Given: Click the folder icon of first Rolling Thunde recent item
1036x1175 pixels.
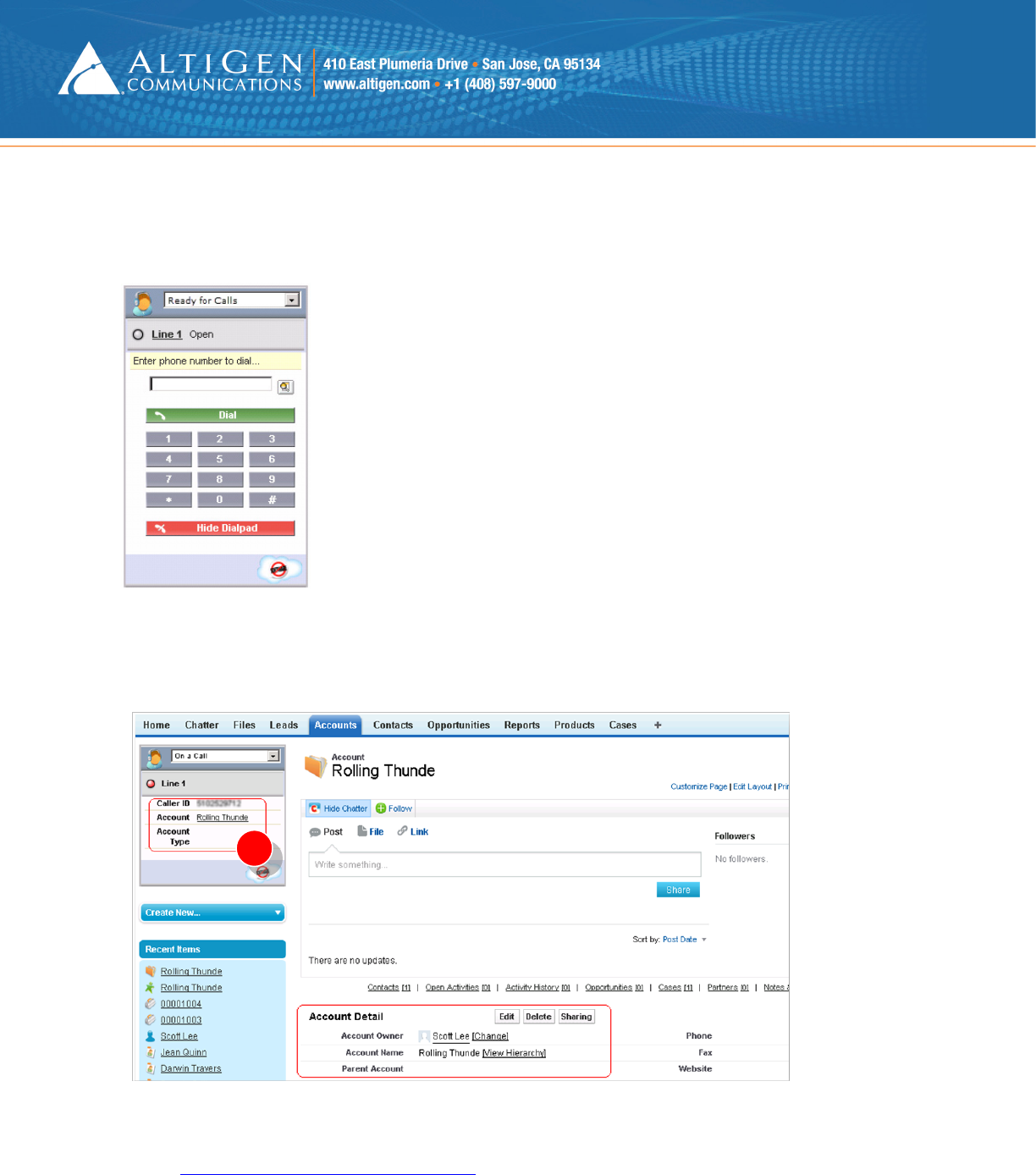Looking at the screenshot, I should [151, 971].
